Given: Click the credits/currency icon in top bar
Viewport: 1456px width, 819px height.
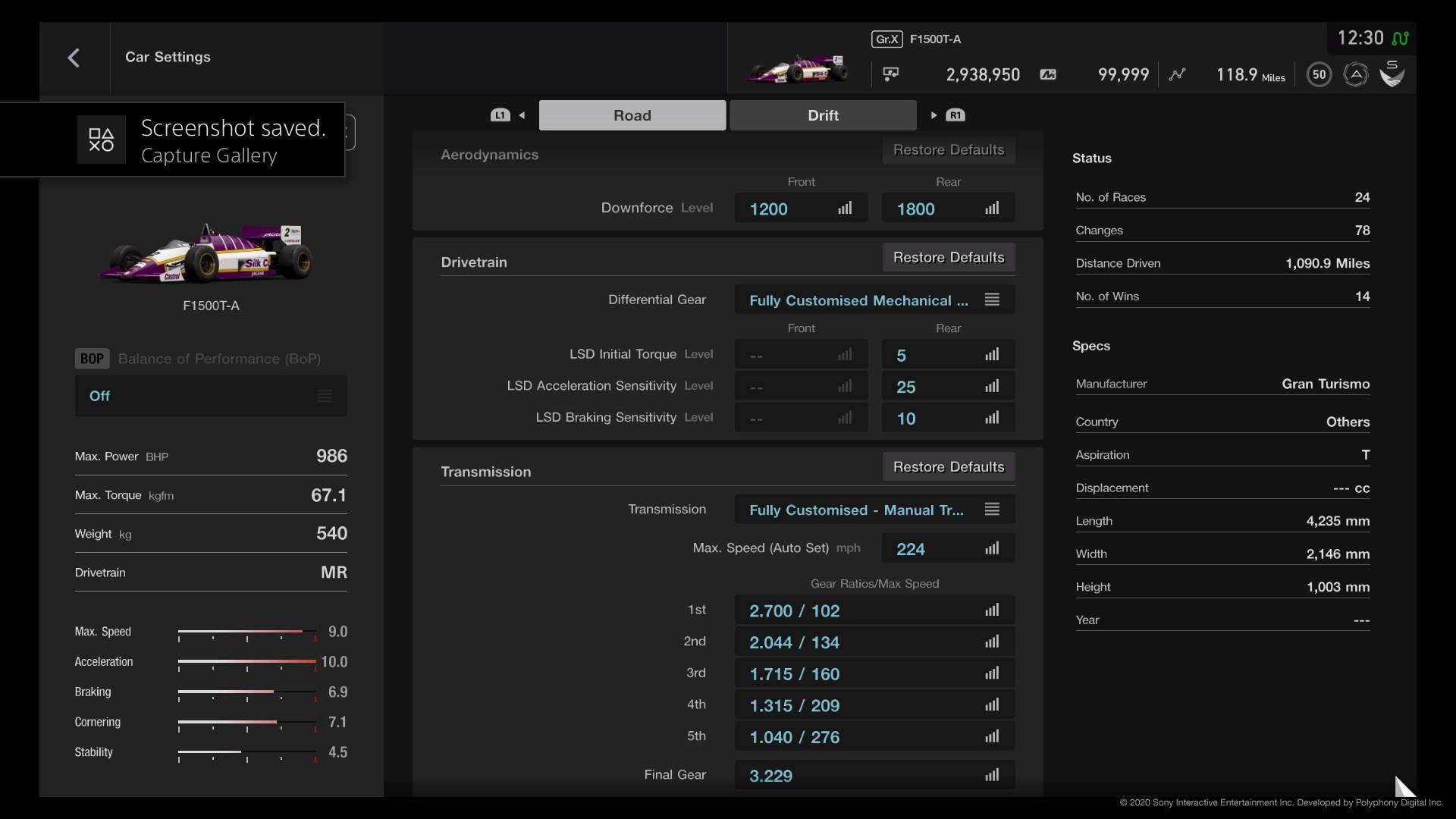Looking at the screenshot, I should click(891, 74).
